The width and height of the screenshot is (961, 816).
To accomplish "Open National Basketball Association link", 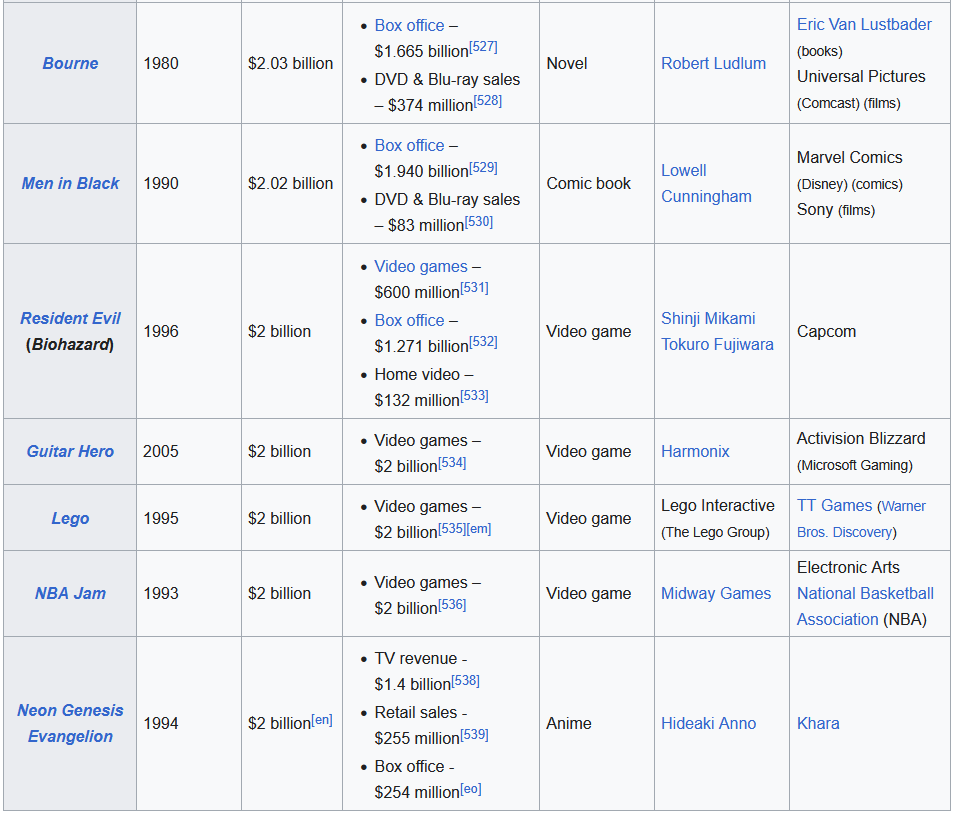I will (865, 606).
